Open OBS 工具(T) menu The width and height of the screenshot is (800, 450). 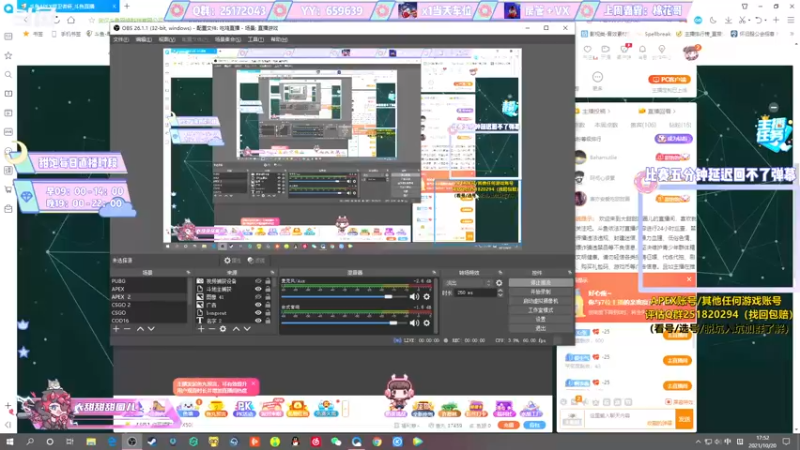coord(256,39)
